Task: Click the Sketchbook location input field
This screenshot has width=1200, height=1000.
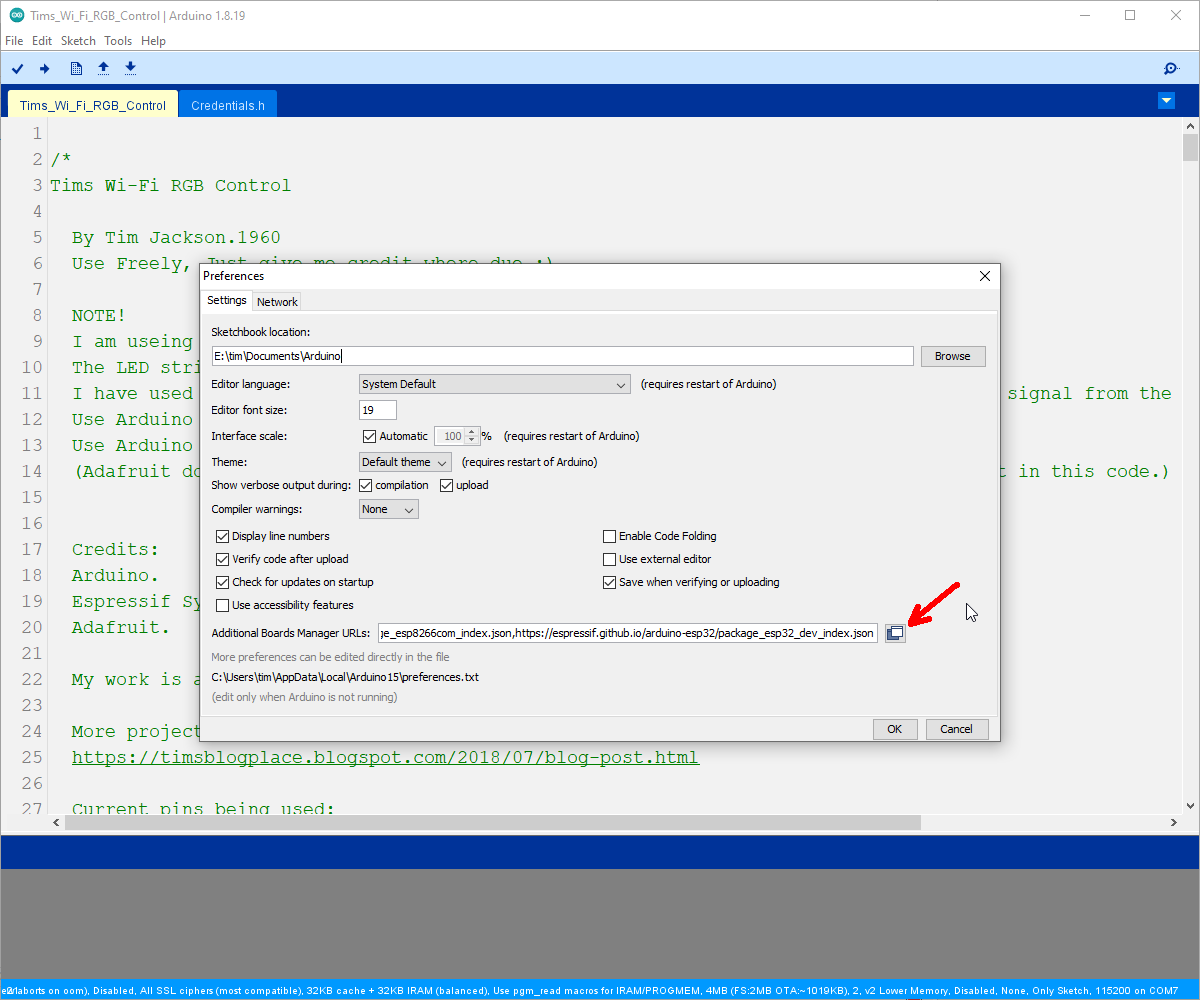Action: [x=562, y=356]
